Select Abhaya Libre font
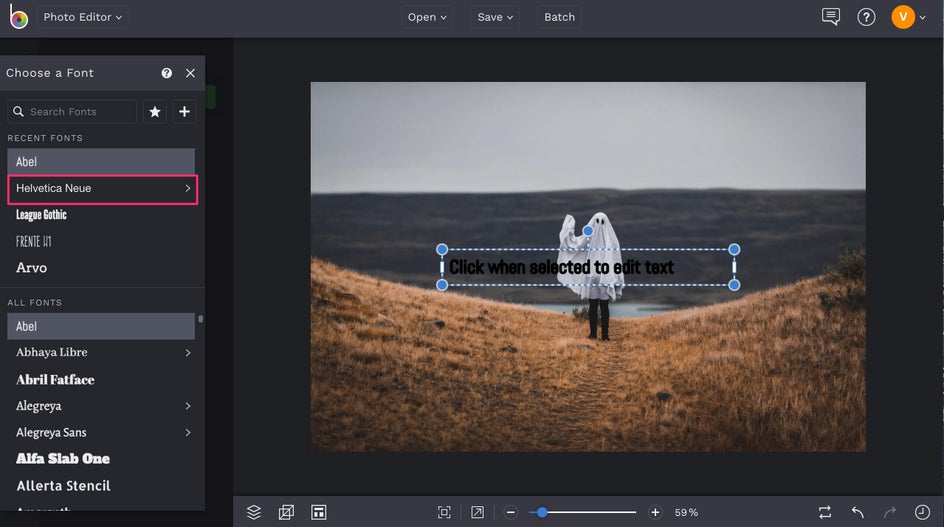The width and height of the screenshot is (944, 527). click(x=101, y=352)
